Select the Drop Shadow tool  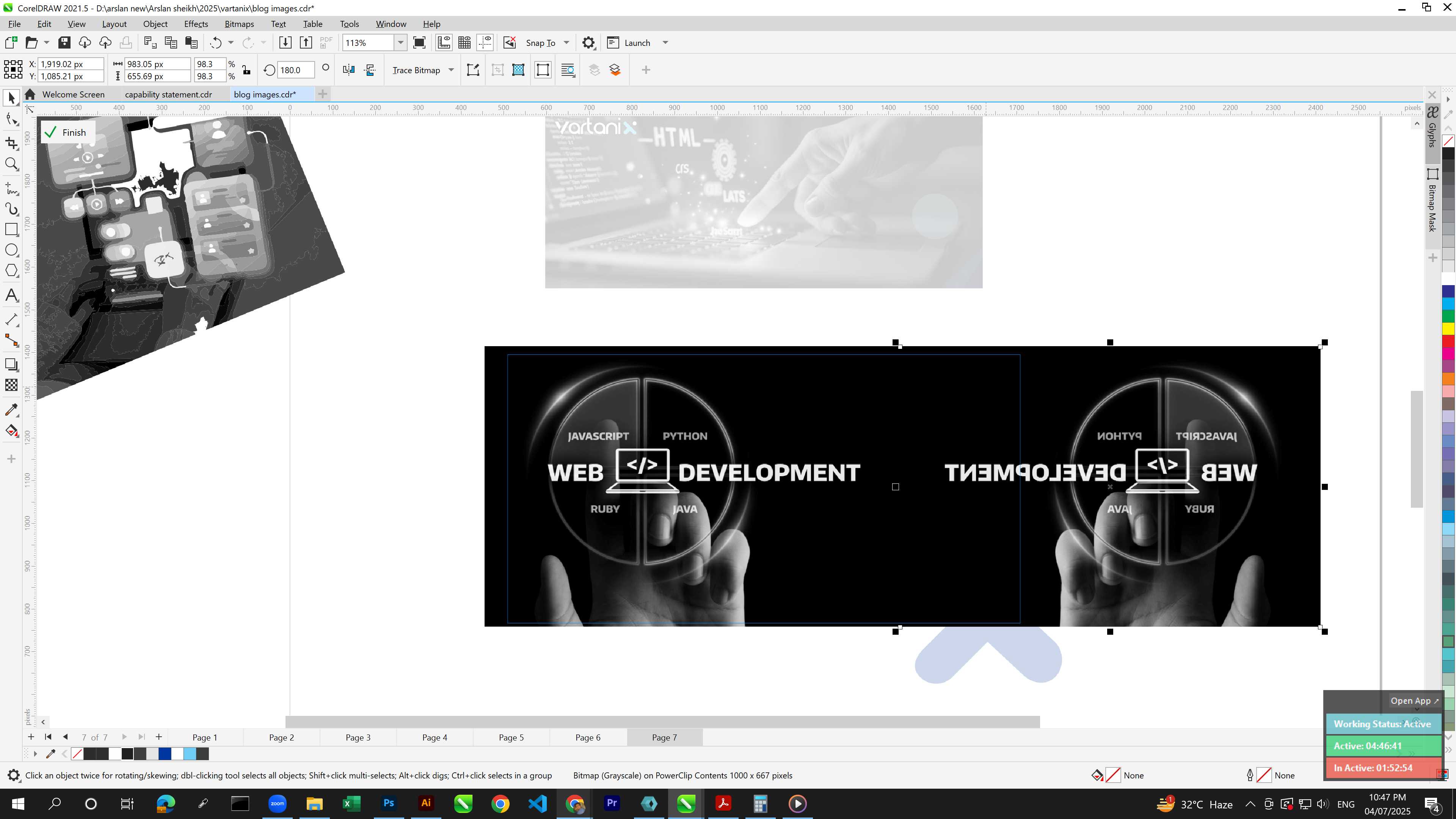11,364
